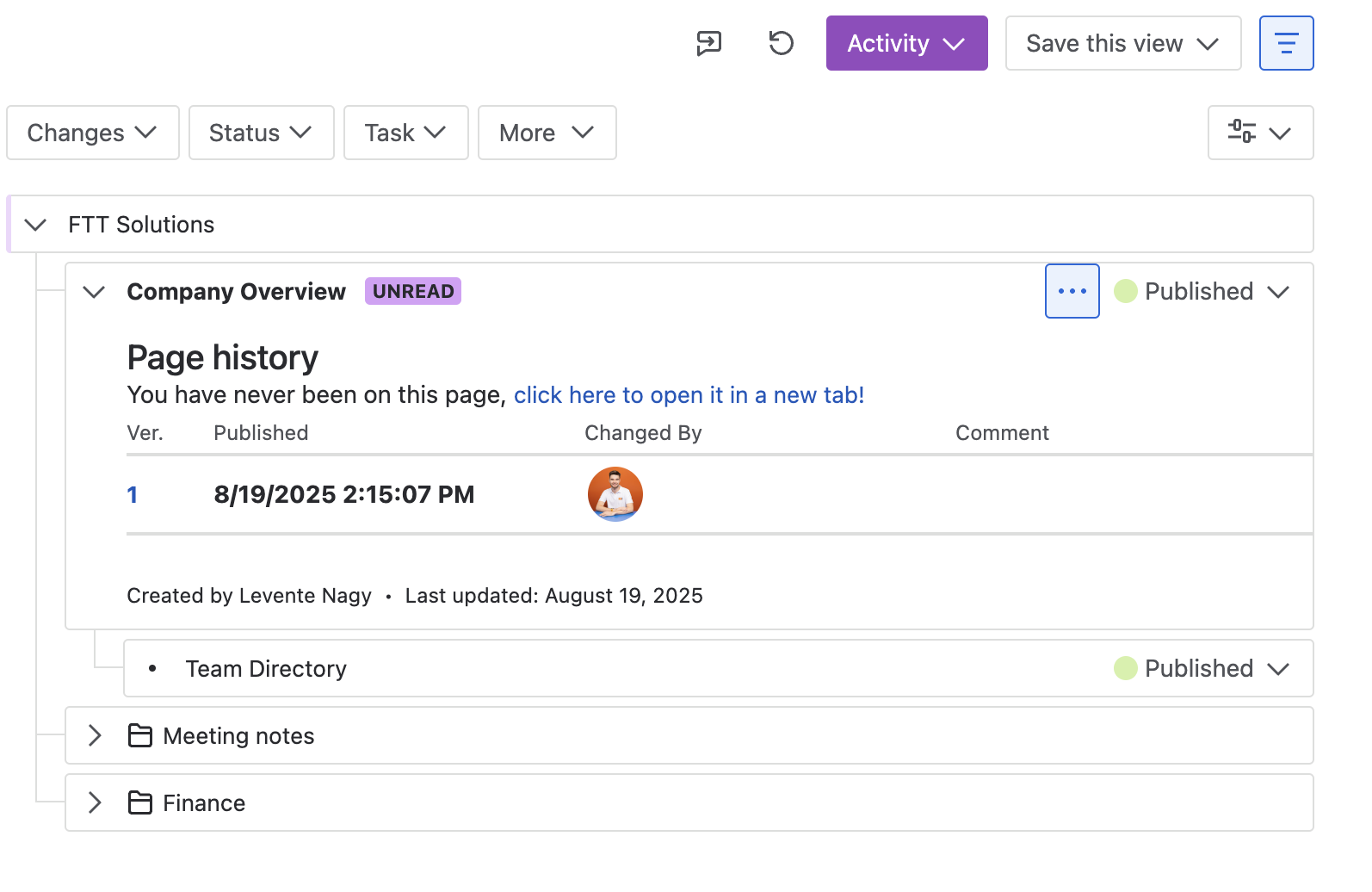The width and height of the screenshot is (1372, 892).
Task: Open the Status filter menu
Action: (x=261, y=133)
